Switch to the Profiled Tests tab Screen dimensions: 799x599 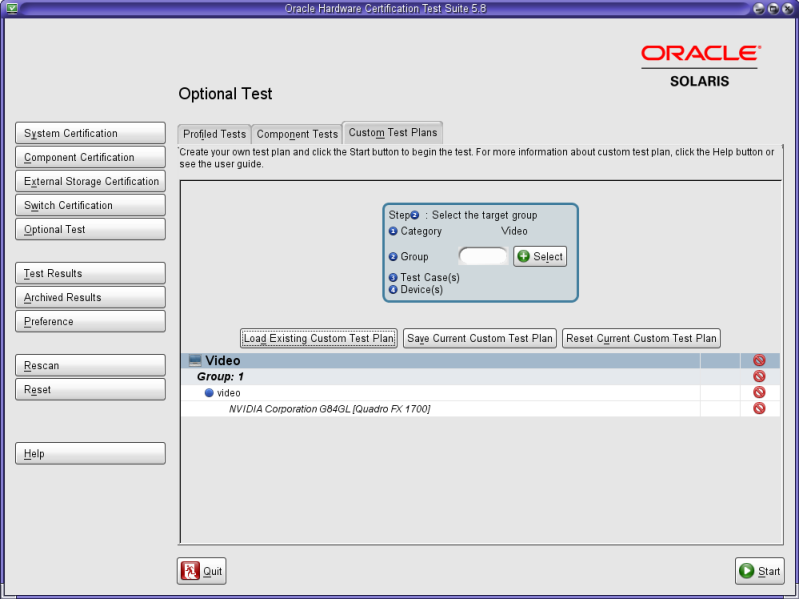215,134
